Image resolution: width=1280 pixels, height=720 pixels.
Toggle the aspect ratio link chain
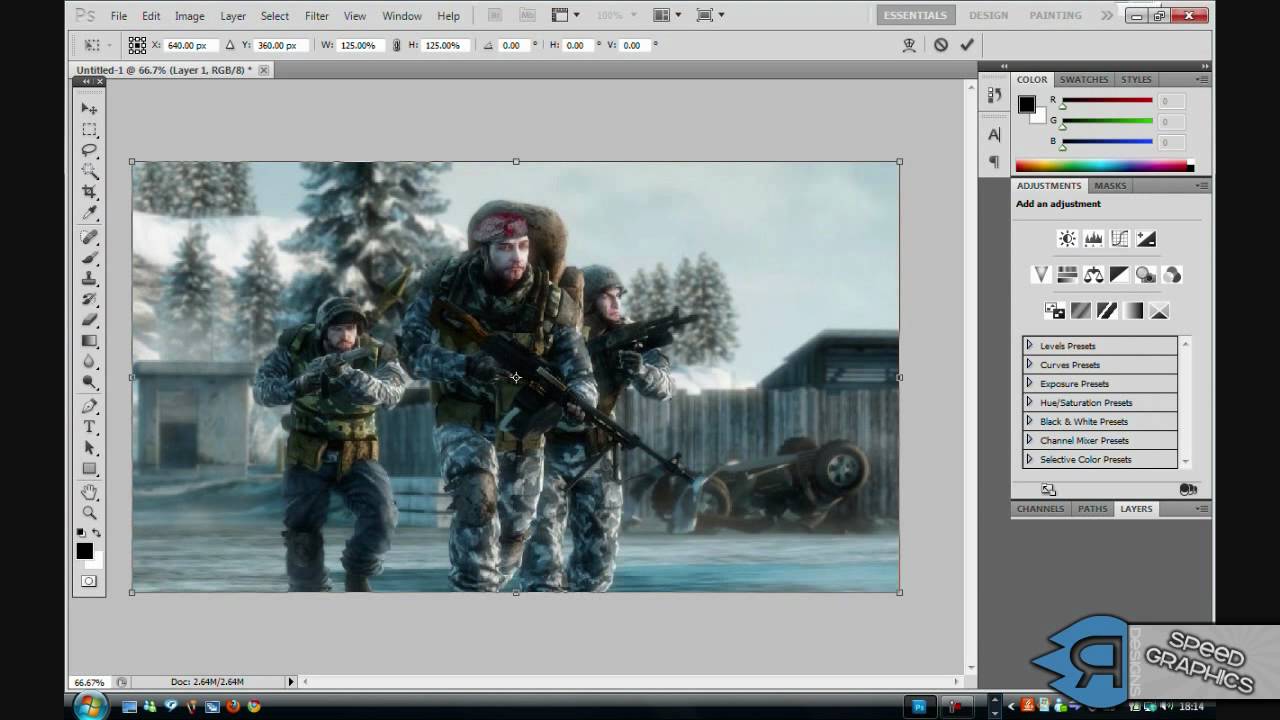click(x=397, y=45)
